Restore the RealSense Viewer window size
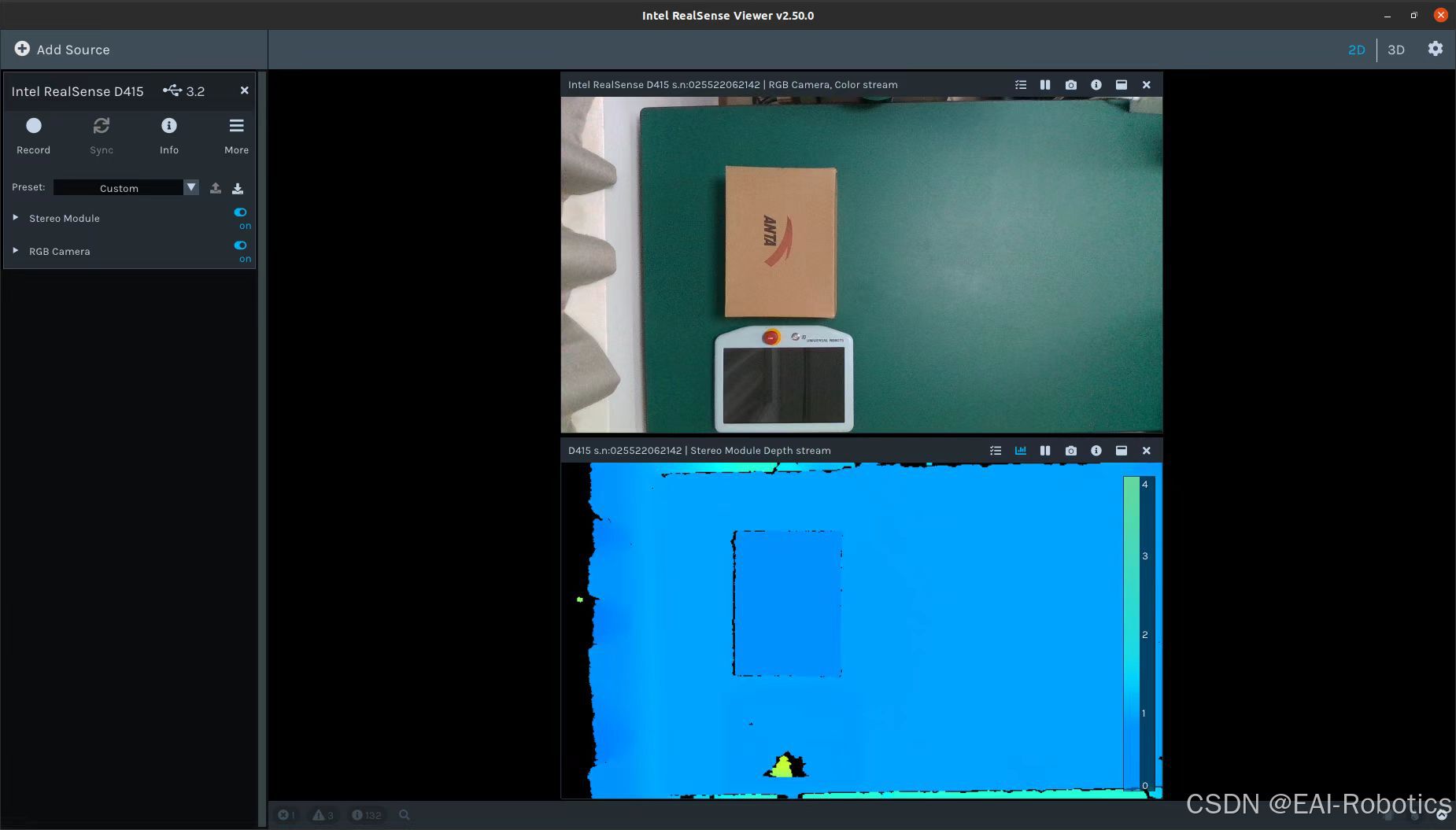Screen dimensions: 1456x830 point(1414,15)
